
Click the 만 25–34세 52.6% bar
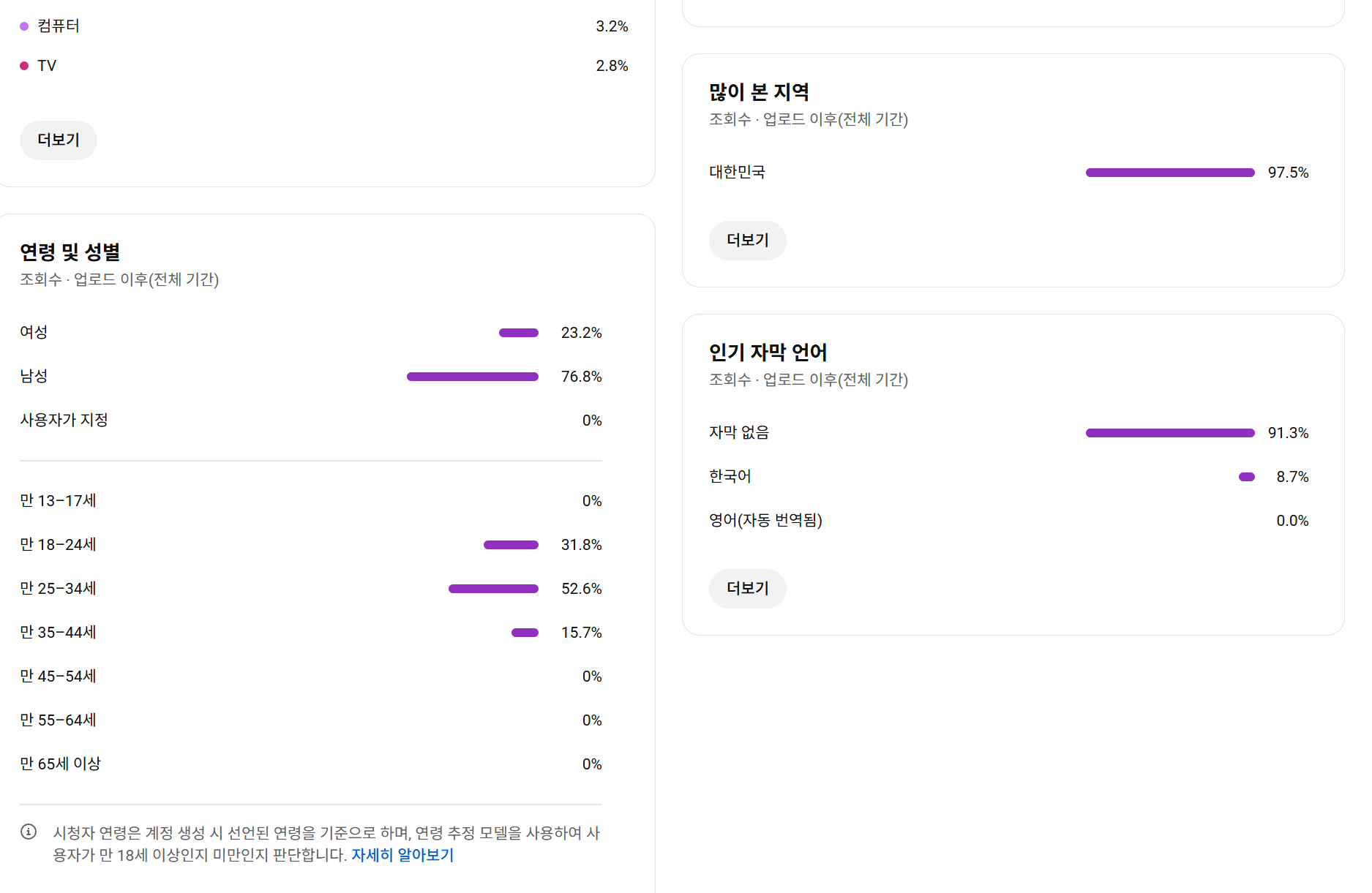coord(493,589)
